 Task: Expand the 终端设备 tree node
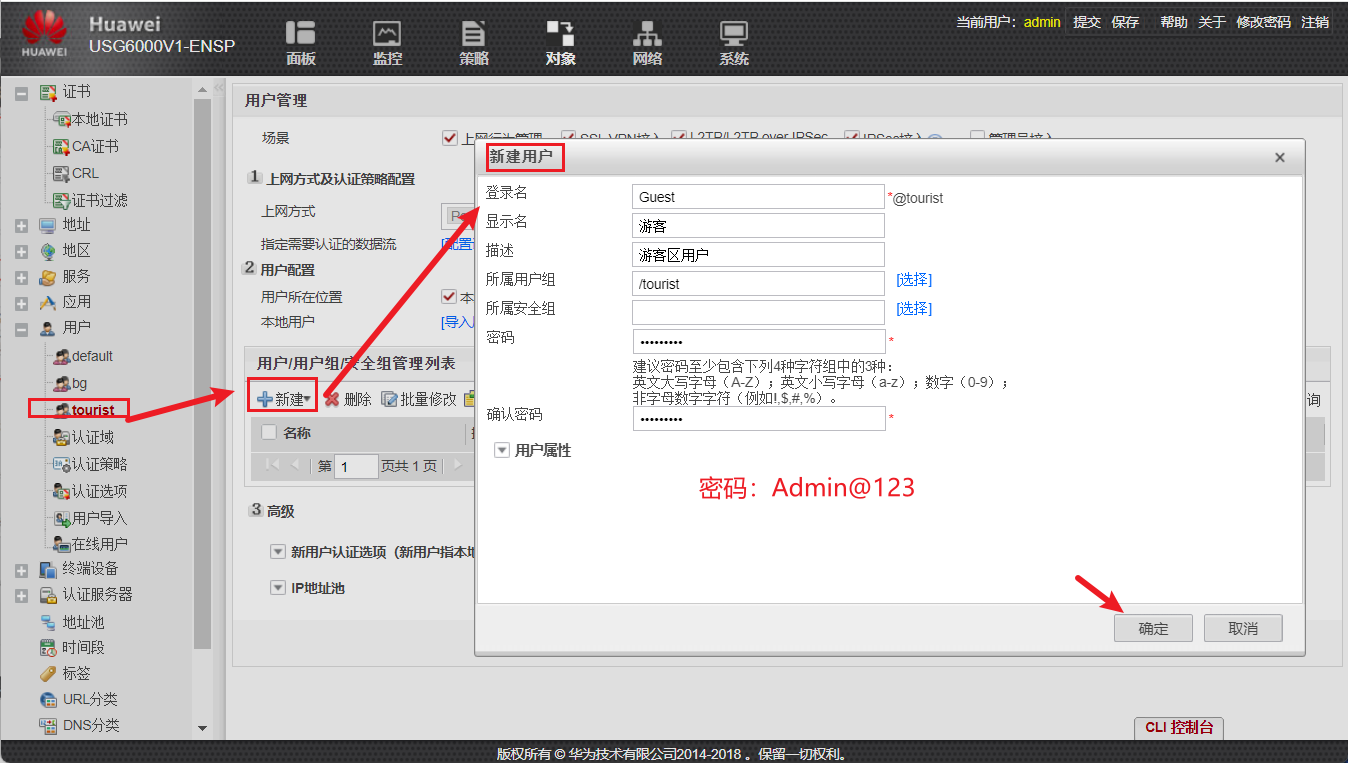[x=21, y=570]
